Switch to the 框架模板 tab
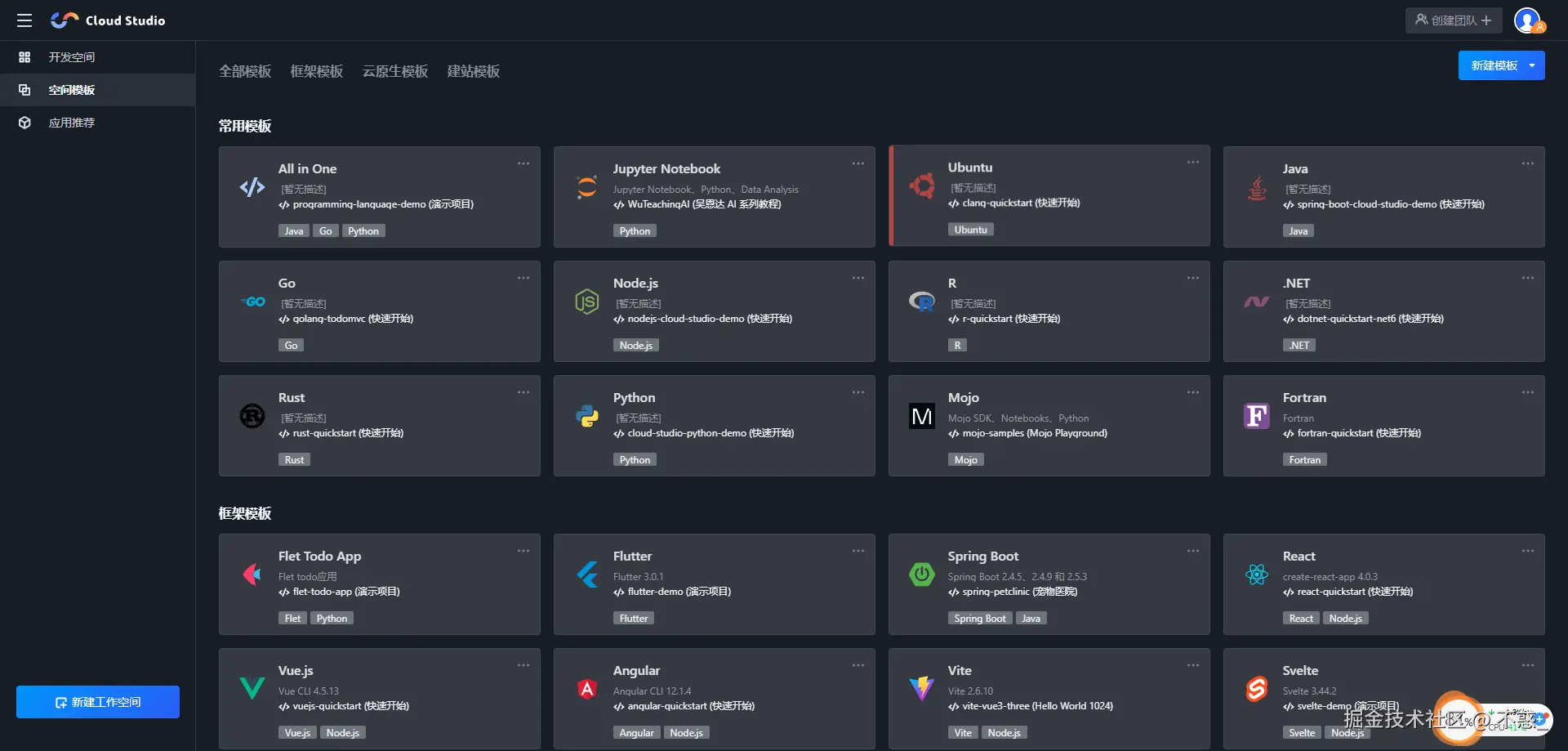This screenshot has width=1568, height=751. pos(317,71)
